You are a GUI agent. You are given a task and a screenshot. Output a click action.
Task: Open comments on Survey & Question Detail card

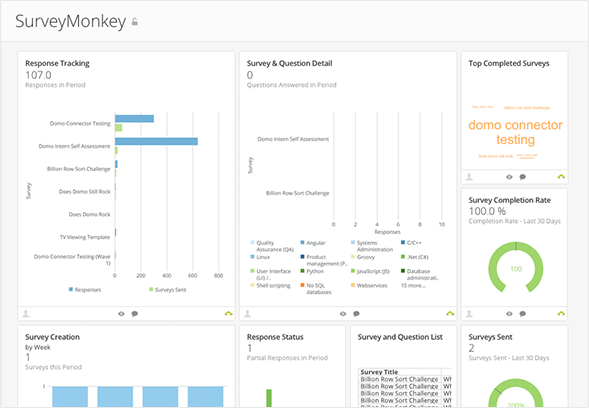point(356,314)
